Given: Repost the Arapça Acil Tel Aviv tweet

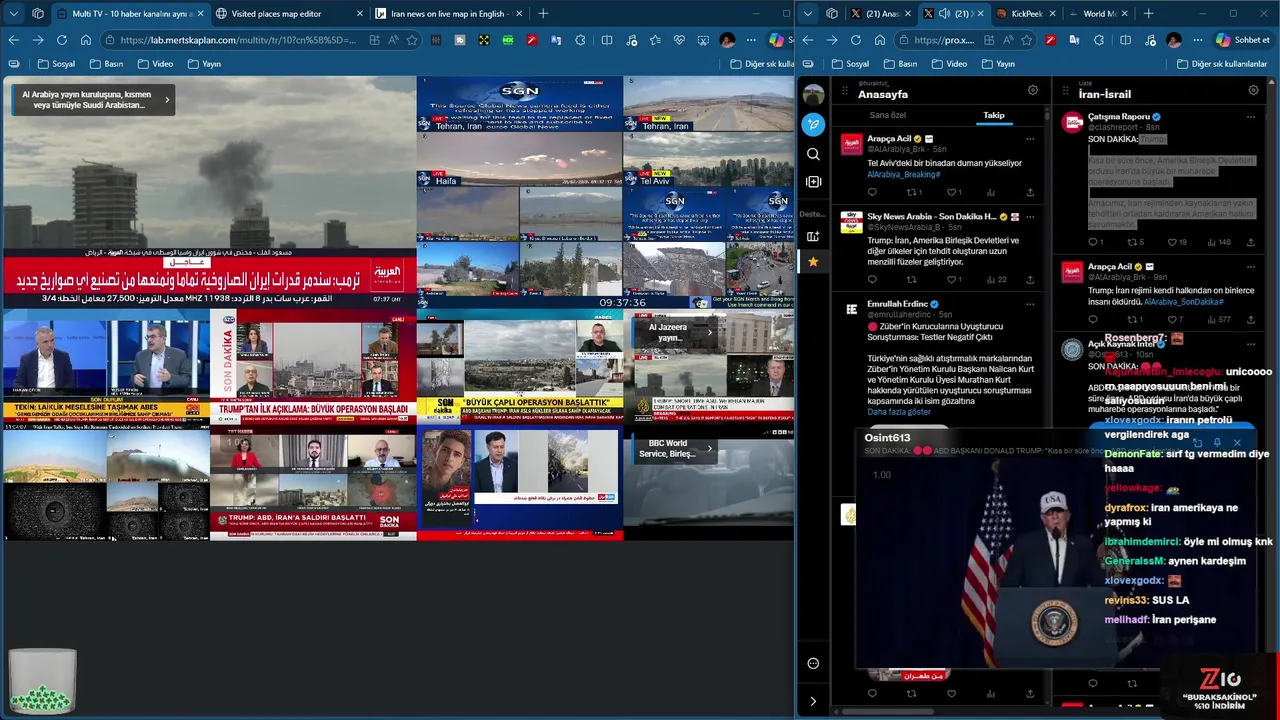Looking at the screenshot, I should coord(912,192).
